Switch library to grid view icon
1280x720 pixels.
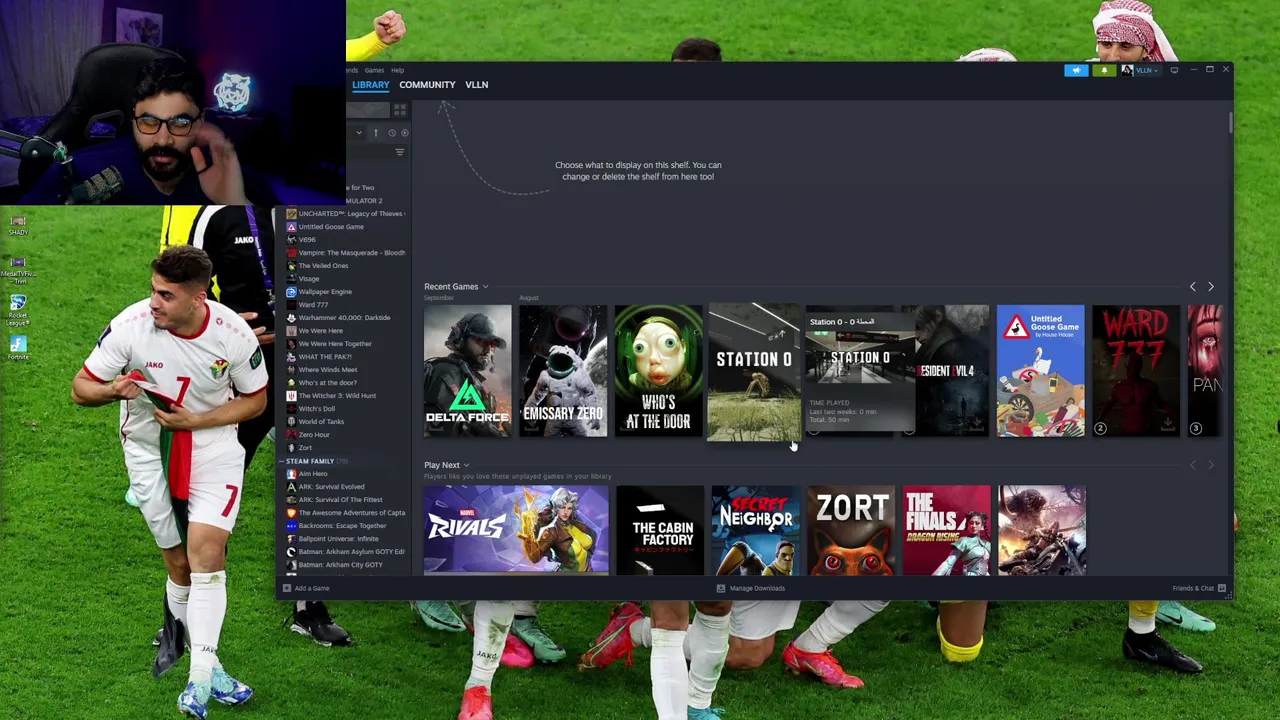click(x=400, y=110)
